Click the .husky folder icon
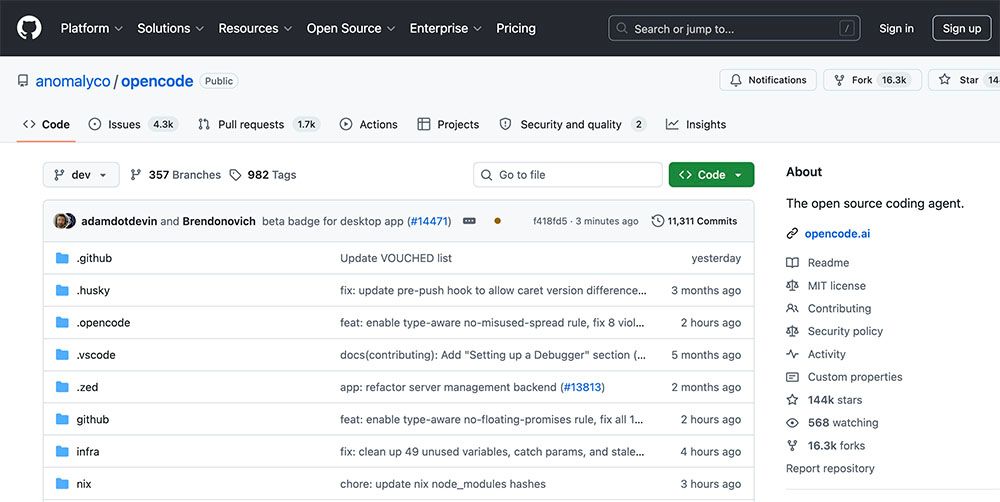This screenshot has width=1000, height=502. (x=62, y=290)
